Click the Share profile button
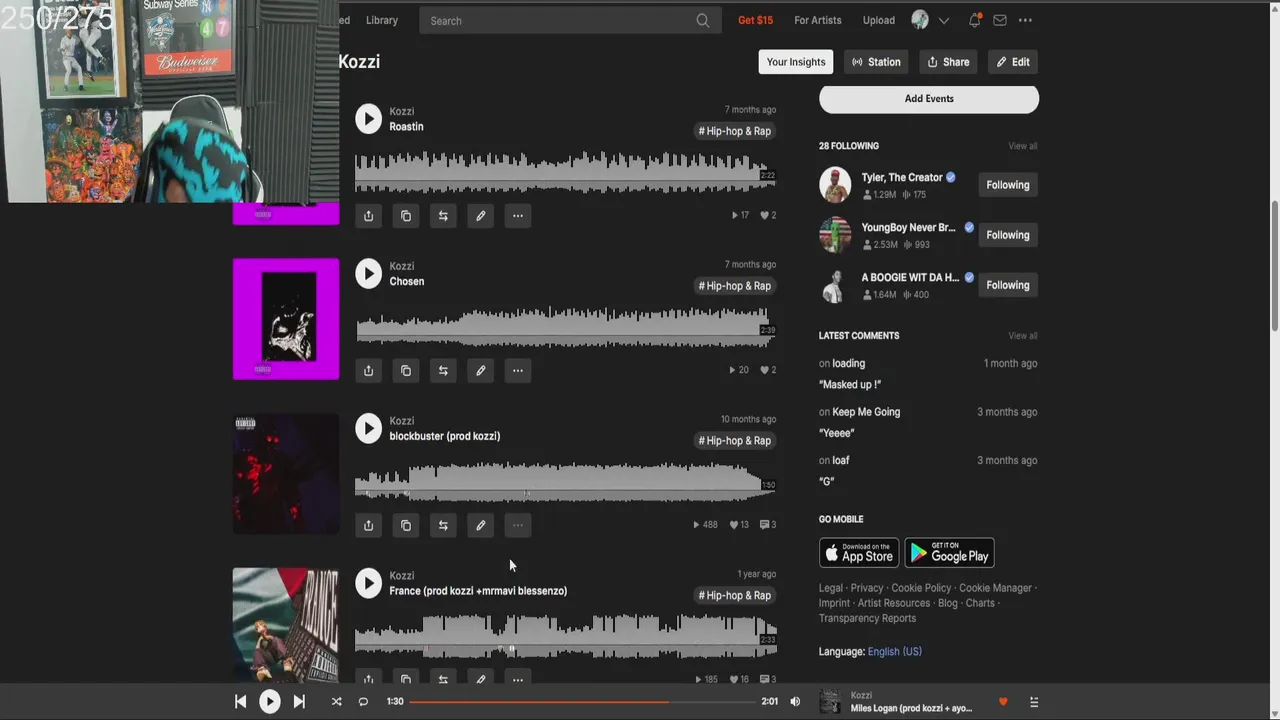The image size is (1280, 720). 948,62
